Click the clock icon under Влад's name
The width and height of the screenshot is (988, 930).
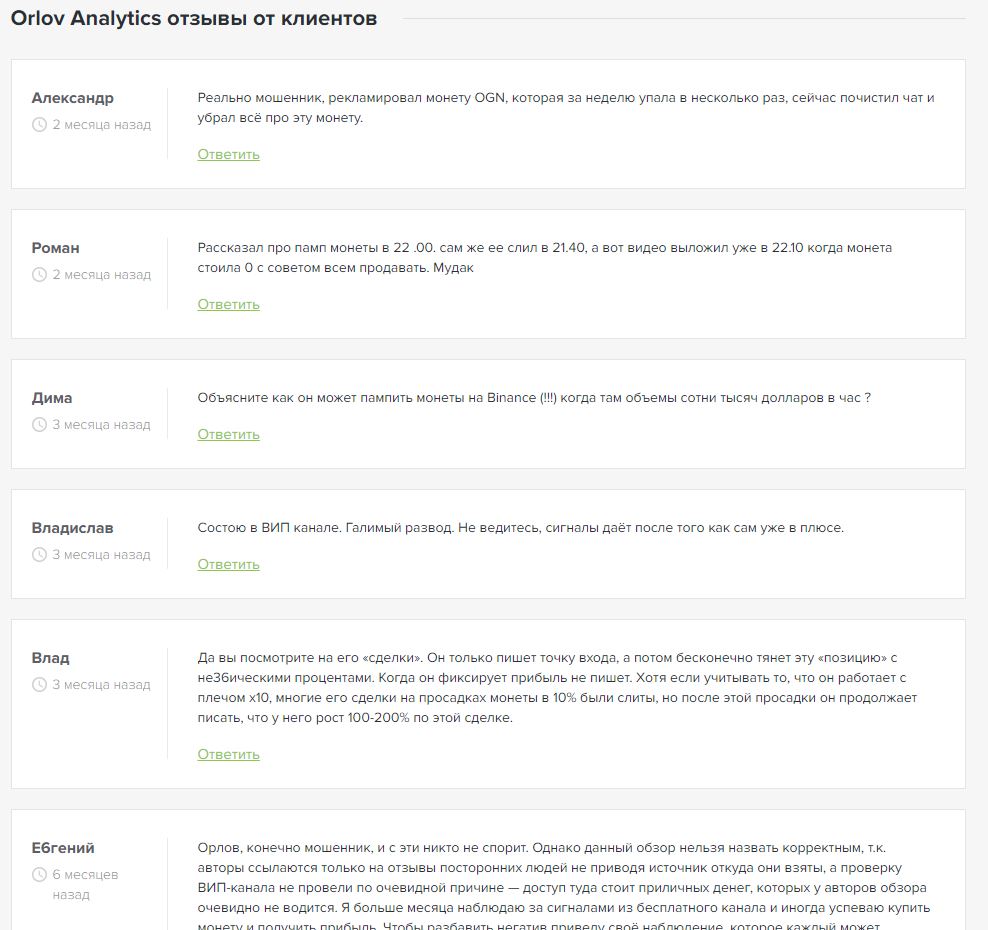[40, 685]
